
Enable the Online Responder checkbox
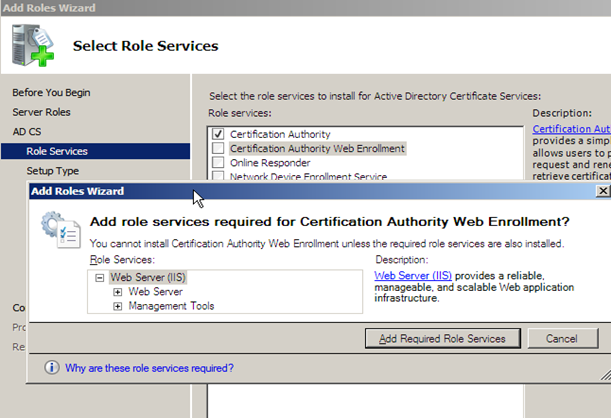(218, 162)
